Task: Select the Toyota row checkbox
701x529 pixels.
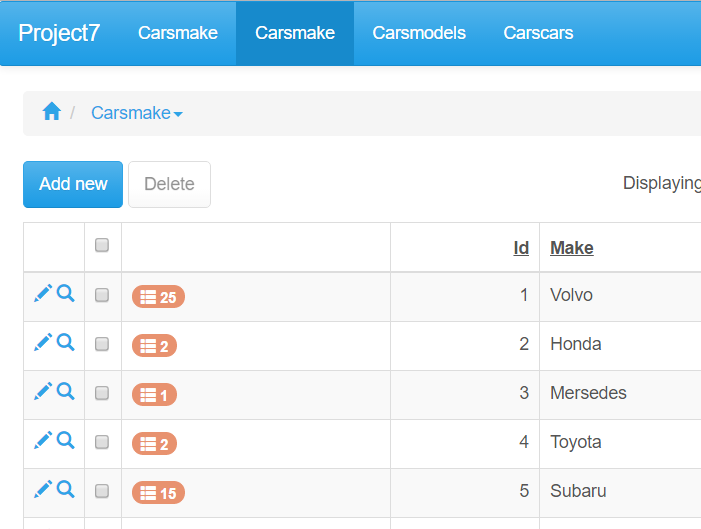Action: pos(102,442)
